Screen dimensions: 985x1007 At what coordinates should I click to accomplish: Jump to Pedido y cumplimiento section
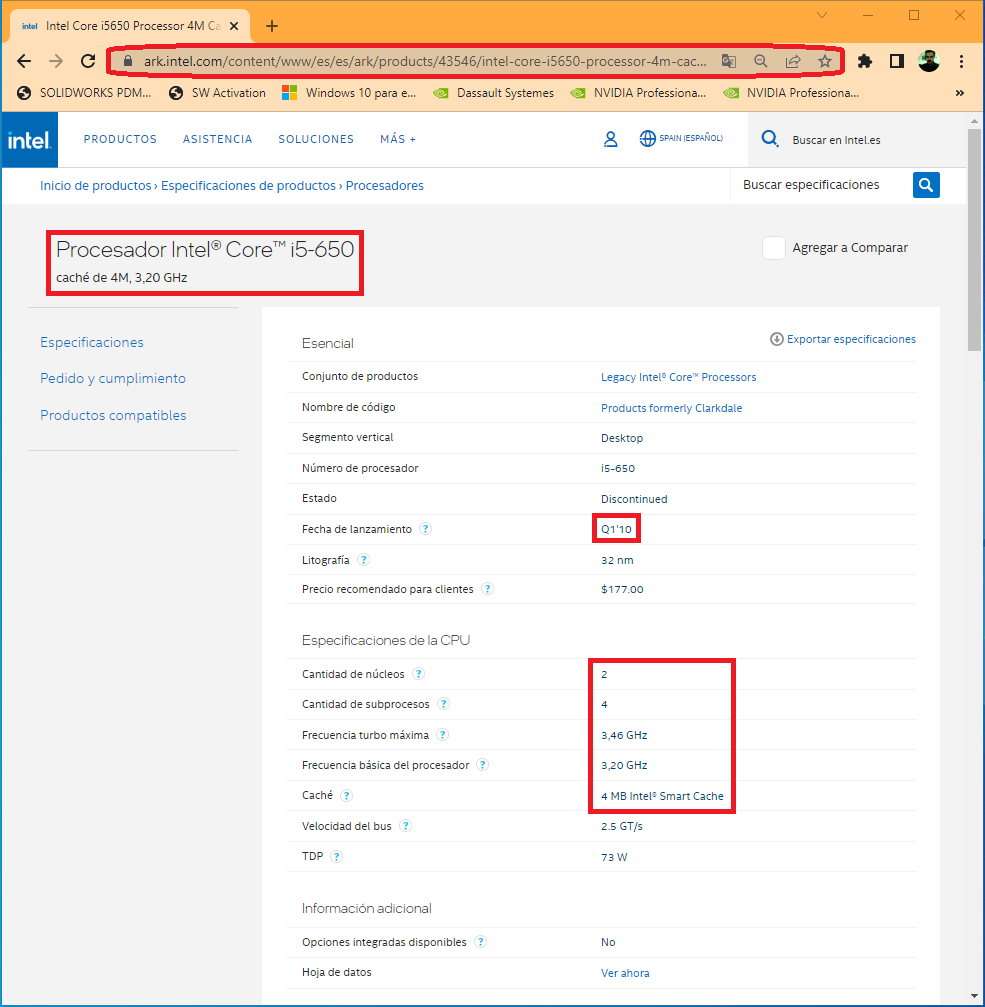(113, 378)
